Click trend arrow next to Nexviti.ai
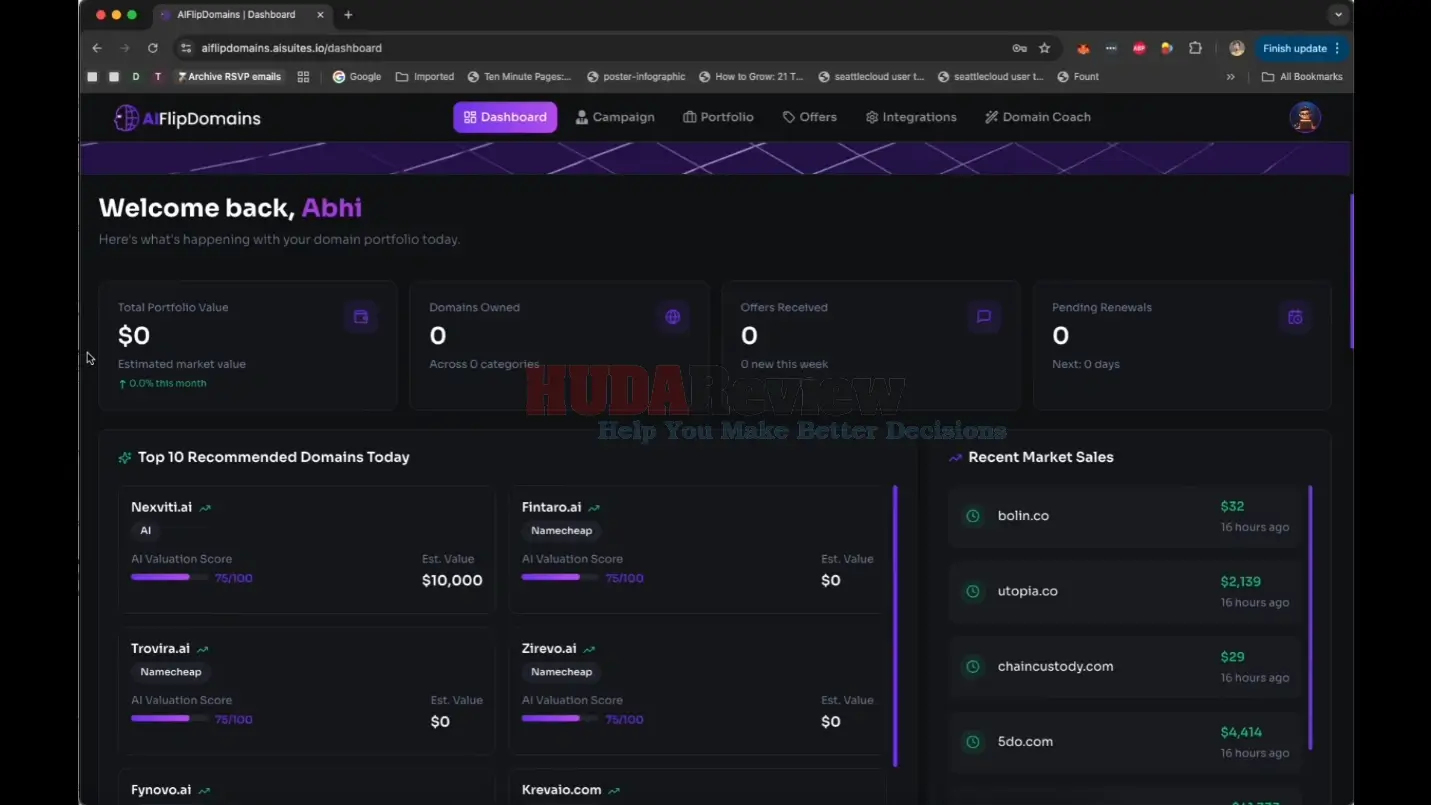The height and width of the screenshot is (805, 1431). coord(205,508)
